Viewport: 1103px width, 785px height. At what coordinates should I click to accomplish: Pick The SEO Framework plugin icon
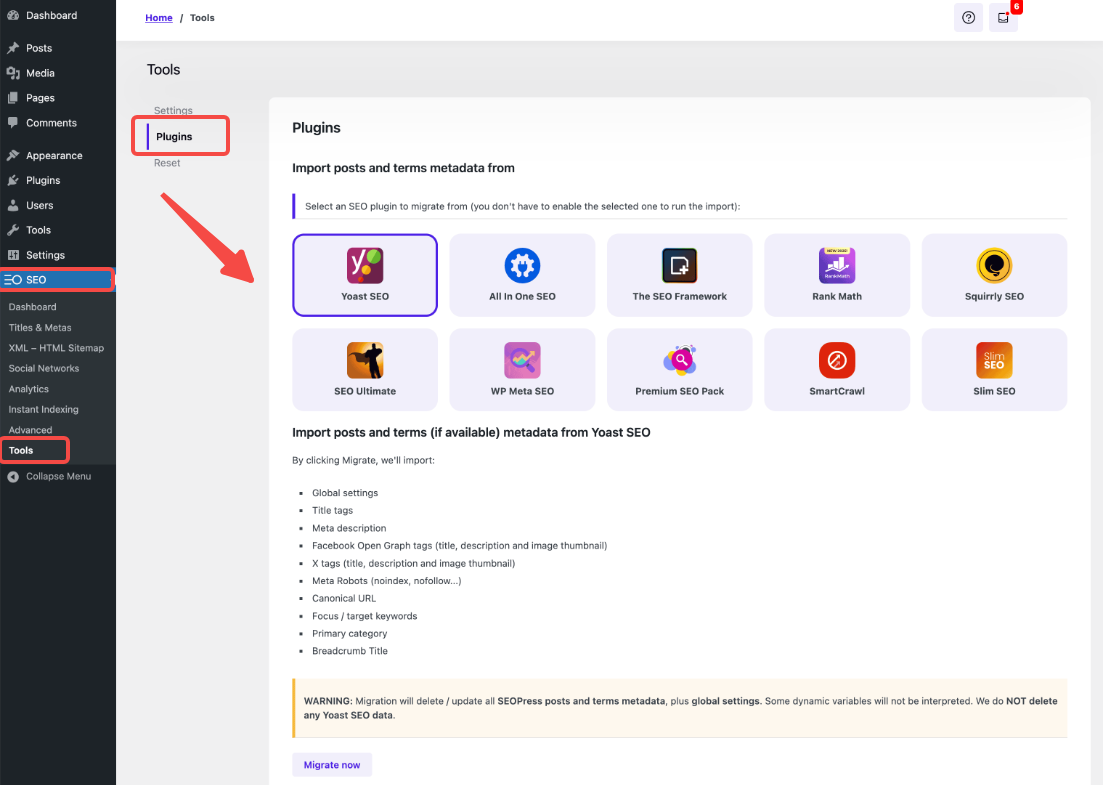(679, 266)
